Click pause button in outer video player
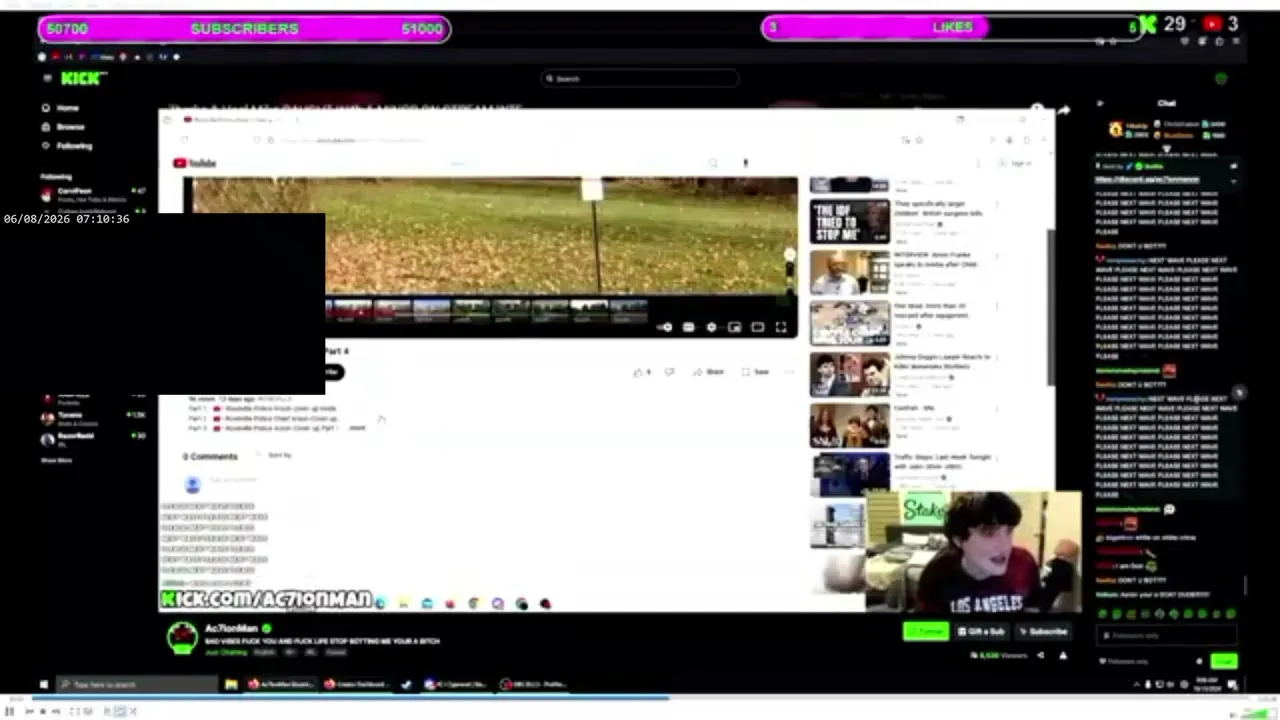Screen dimensions: 1280x720 [x=10, y=711]
